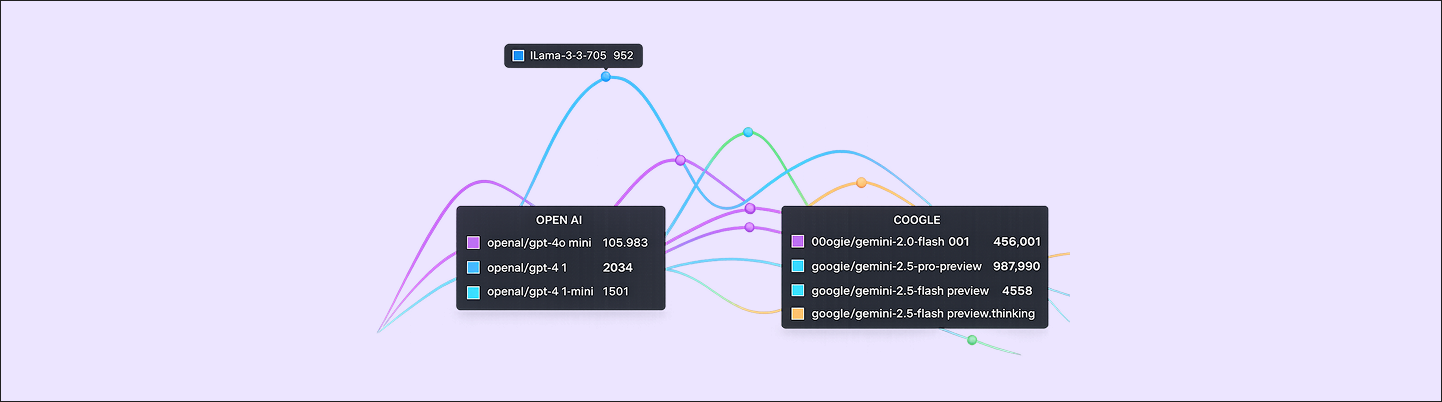Select the purple swatch for openal/gpt-4o mini
Viewport: 1442px width, 402px height.
pos(474,242)
